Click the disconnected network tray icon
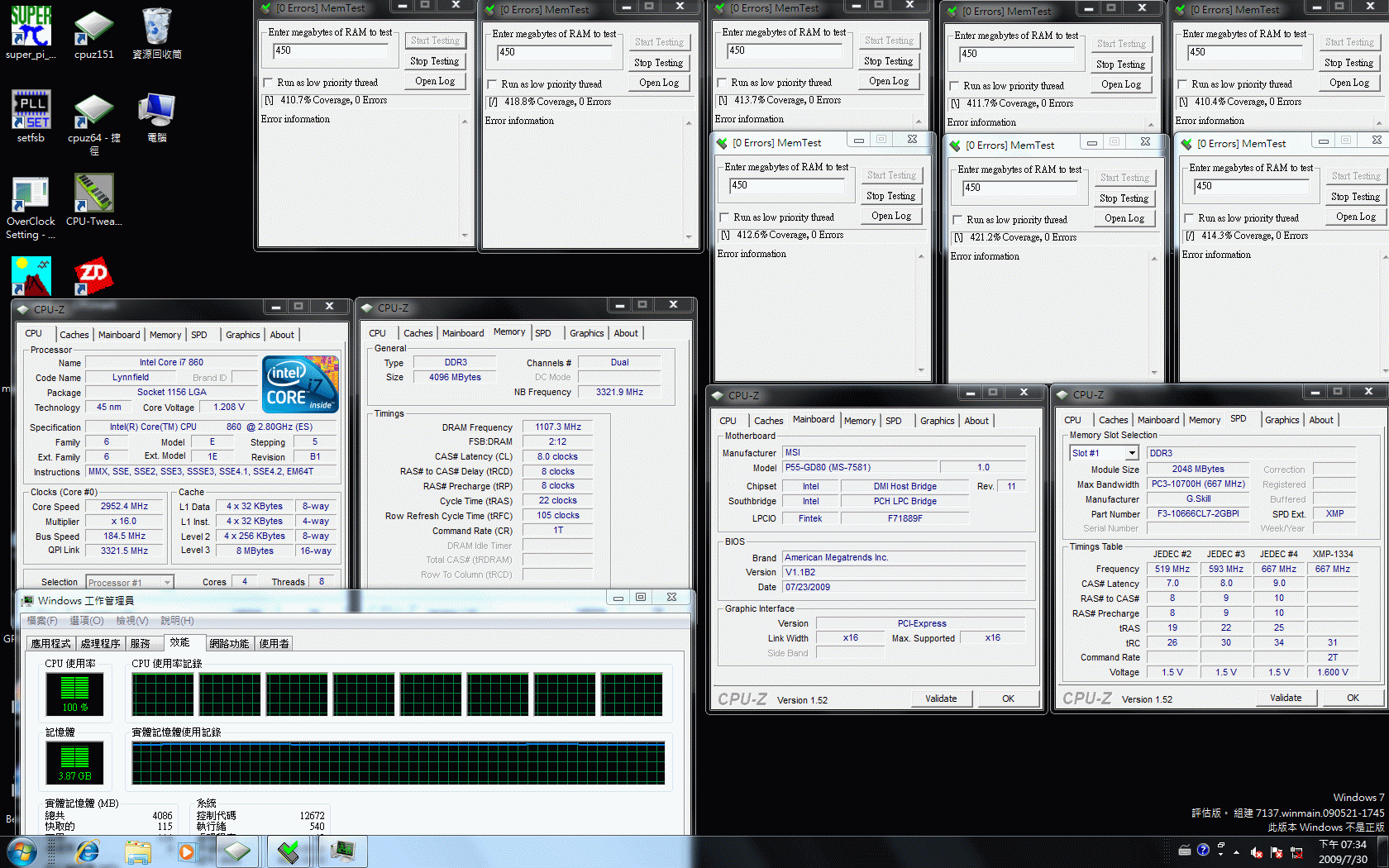This screenshot has width=1389, height=868. point(1296,852)
